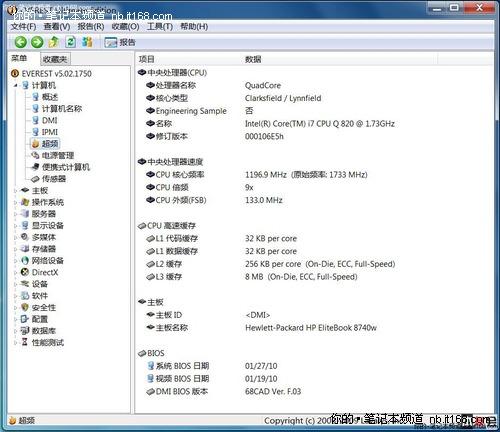The height and width of the screenshot is (432, 500).
Task: Click the green Back arrow toolbar icon
Action: pyautogui.click(x=21, y=42)
